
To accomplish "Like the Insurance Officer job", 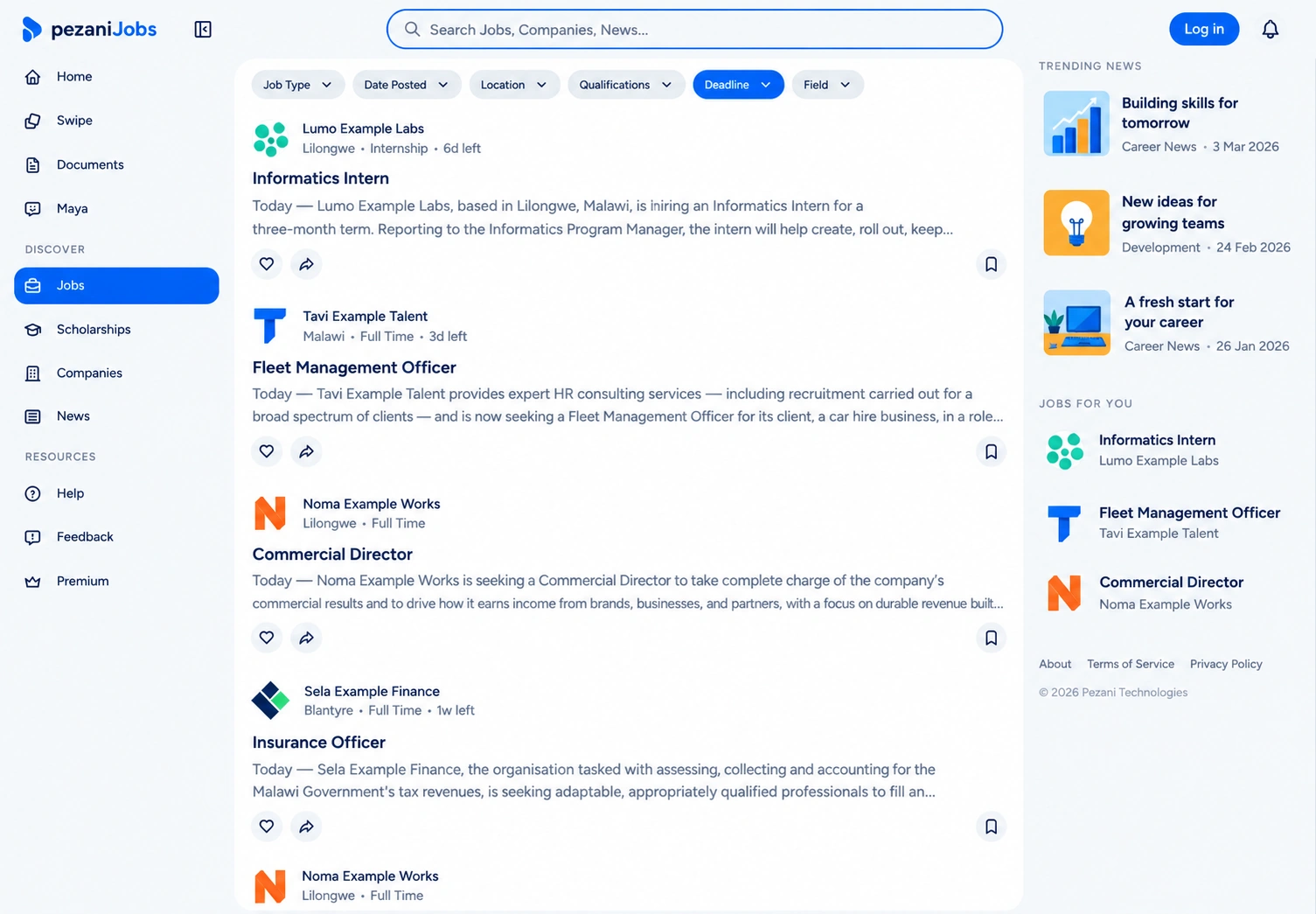I will (x=267, y=827).
